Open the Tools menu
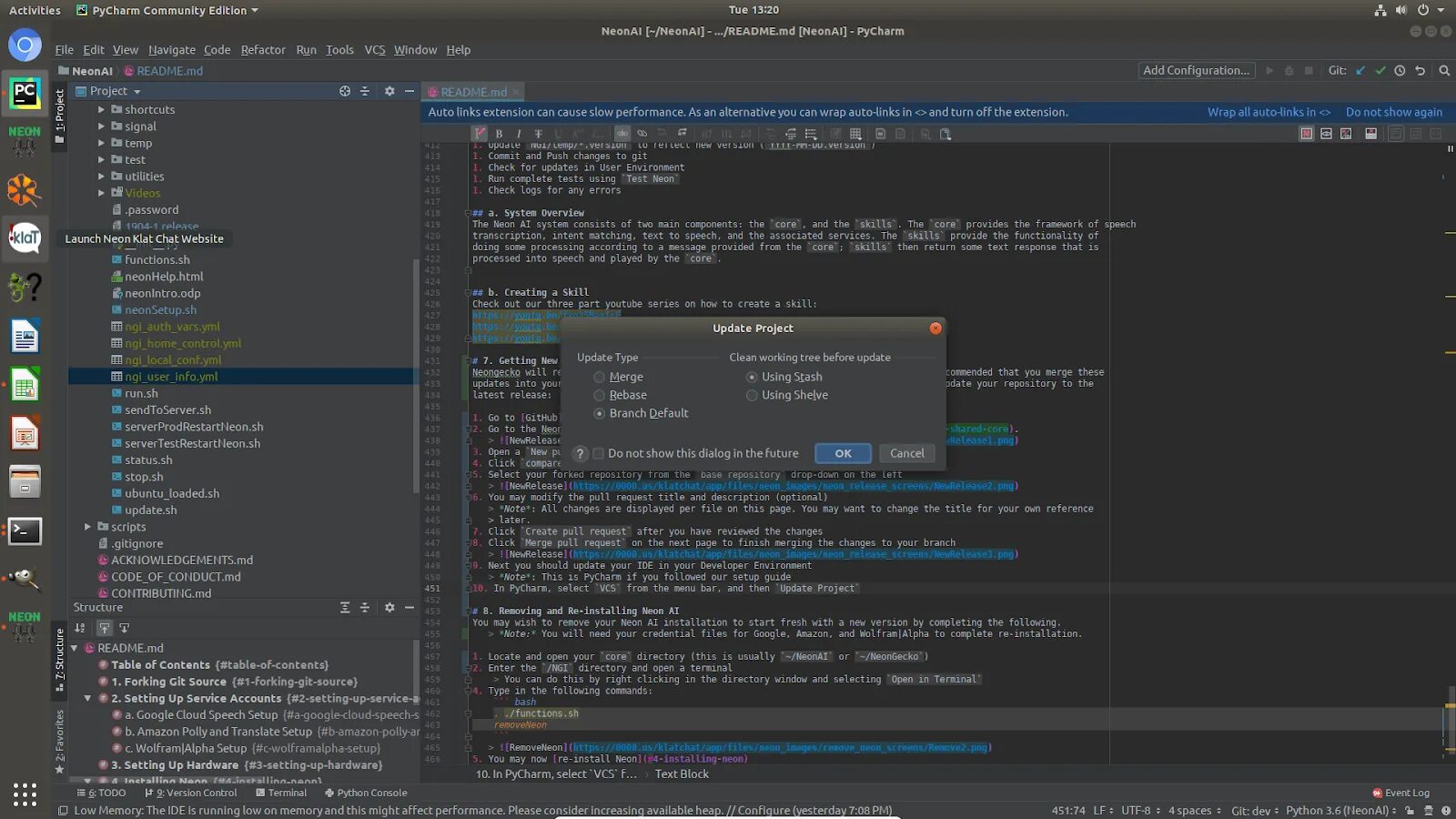The height and width of the screenshot is (819, 1456). point(339,50)
